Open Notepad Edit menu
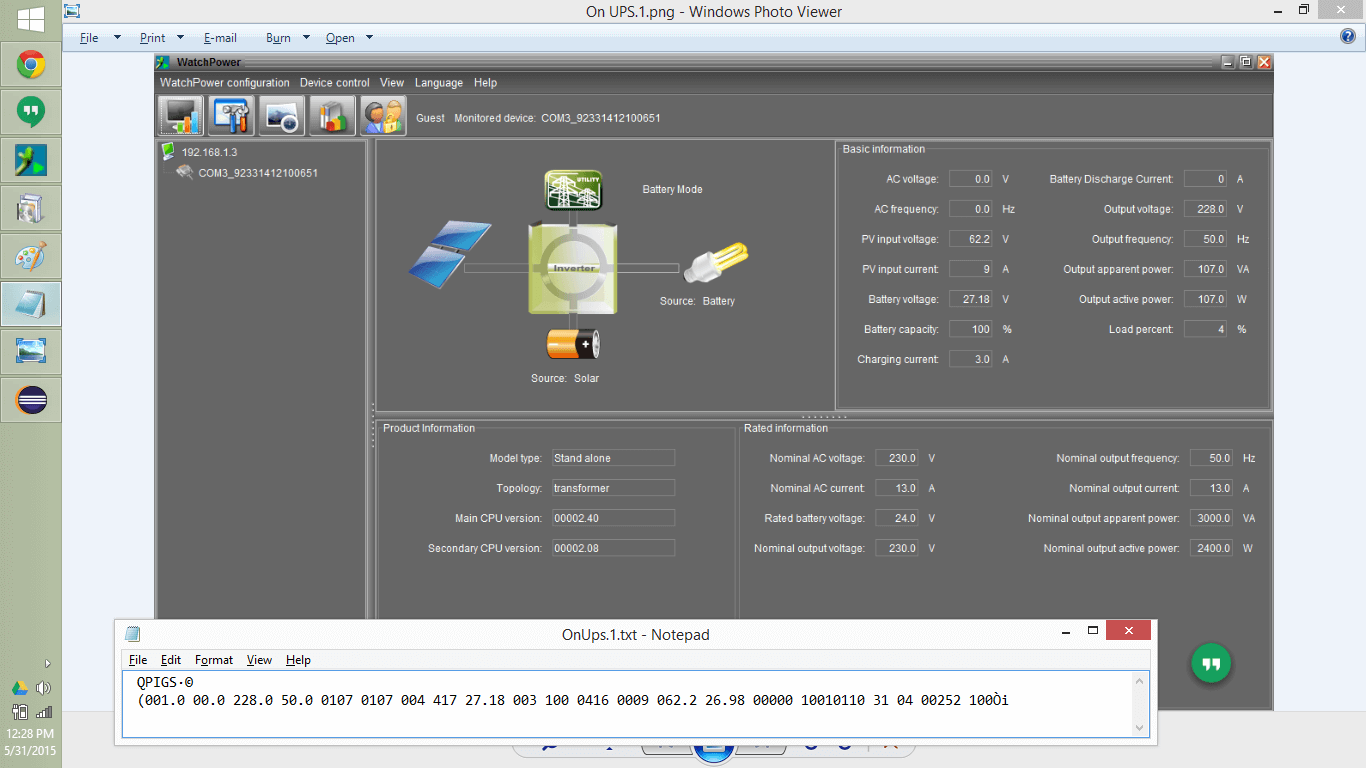Screen dimensions: 1366x768 (x=171, y=660)
